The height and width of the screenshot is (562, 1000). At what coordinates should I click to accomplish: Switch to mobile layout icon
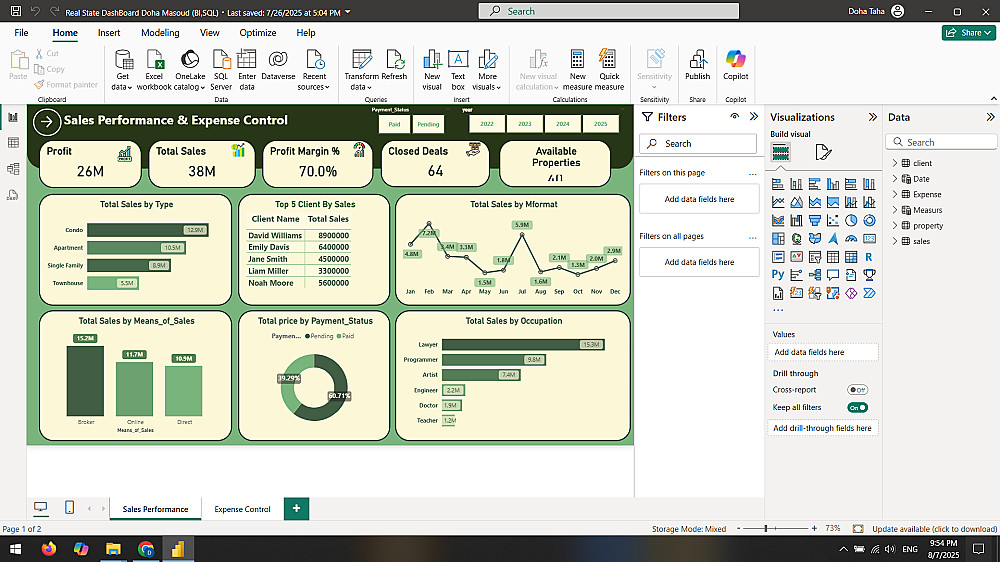pos(69,508)
